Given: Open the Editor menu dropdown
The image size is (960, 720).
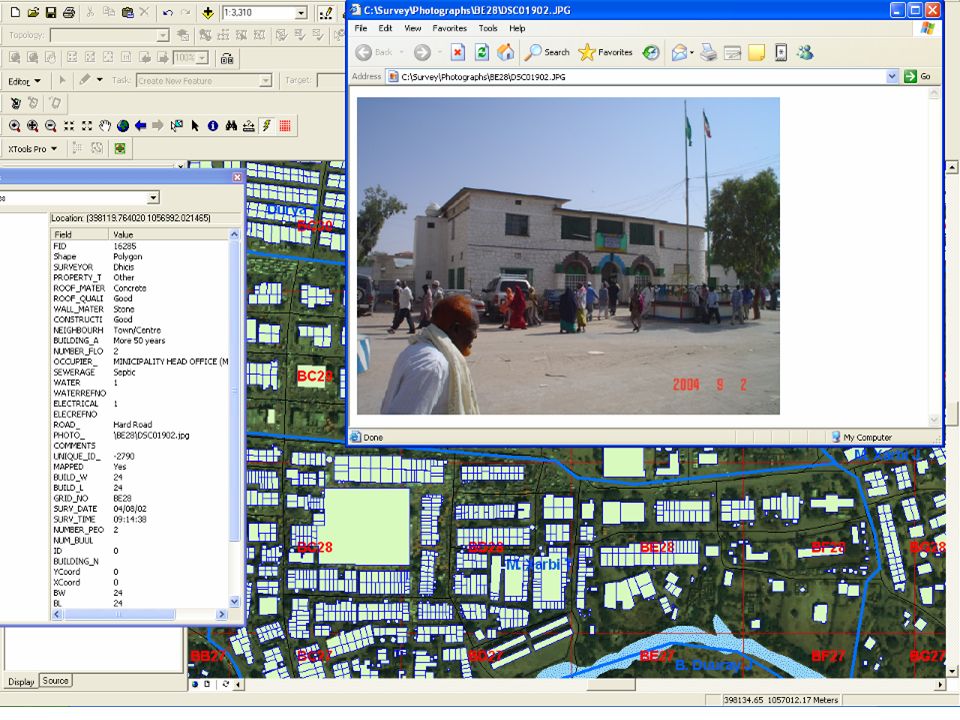Looking at the screenshot, I should point(24,81).
